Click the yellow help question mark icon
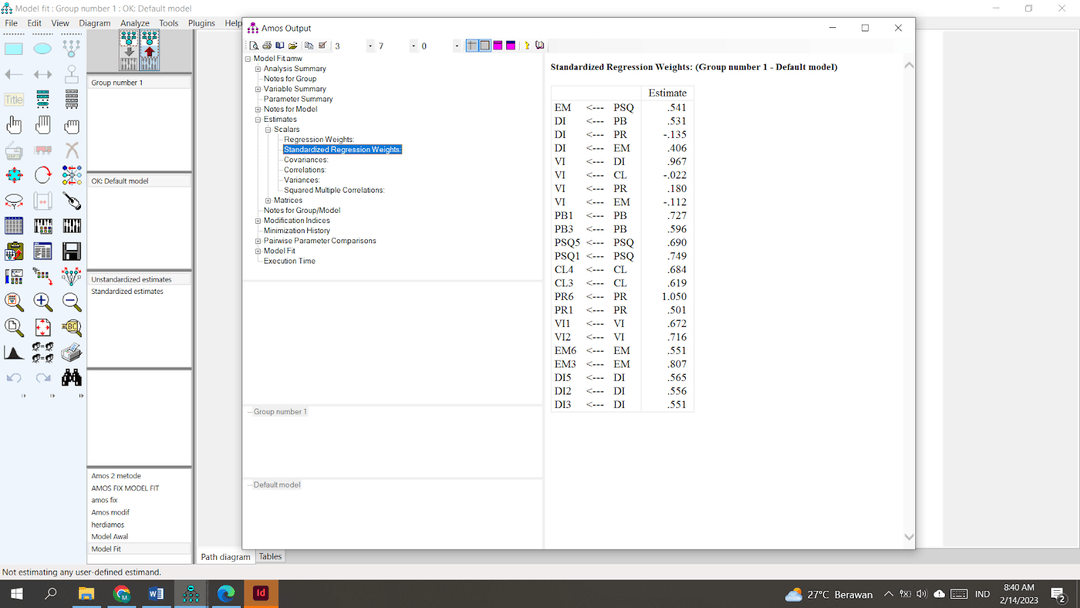Screen dimensions: 1080x608 (527, 45)
